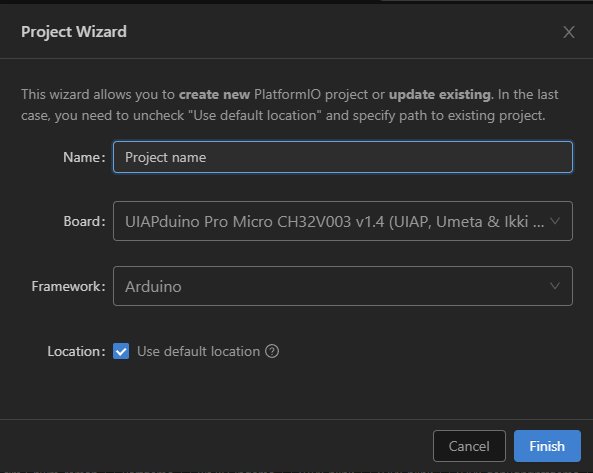
Task: Close the Project Wizard dialog
Action: tap(568, 32)
